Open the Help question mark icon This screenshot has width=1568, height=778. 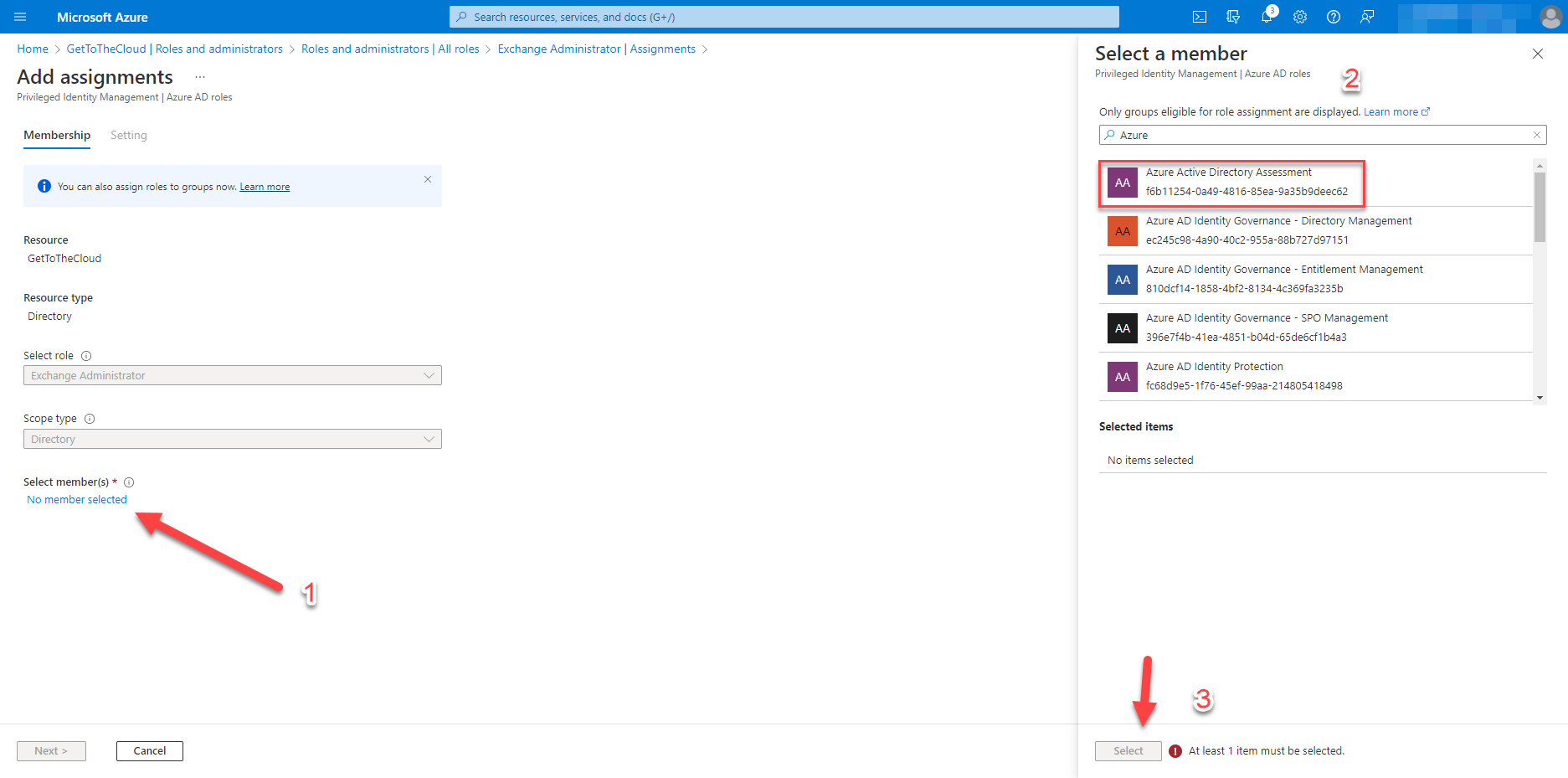tap(1334, 17)
